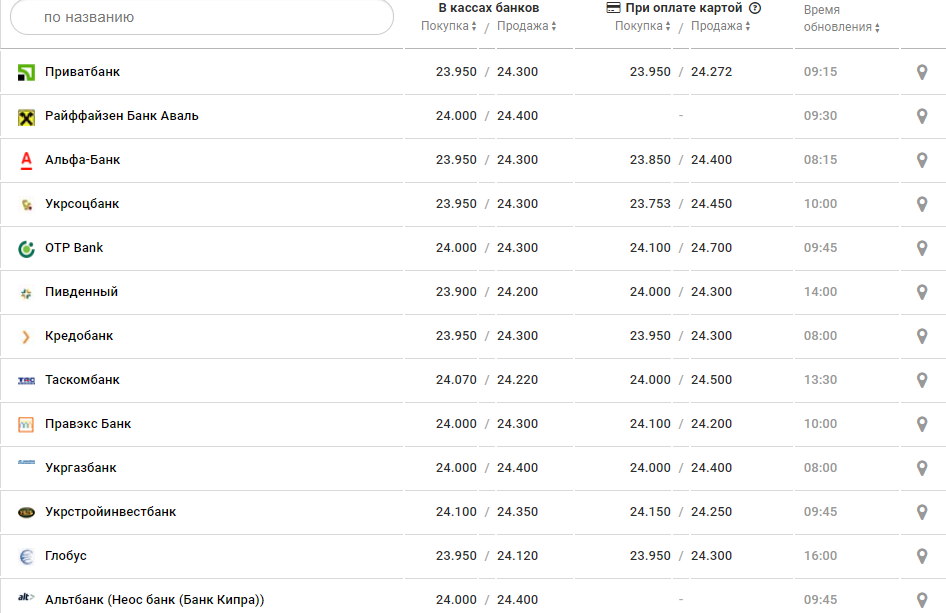Screen dimensions: 946x613
Task: Click the help icon beside При оплате картой
Action: [755, 8]
